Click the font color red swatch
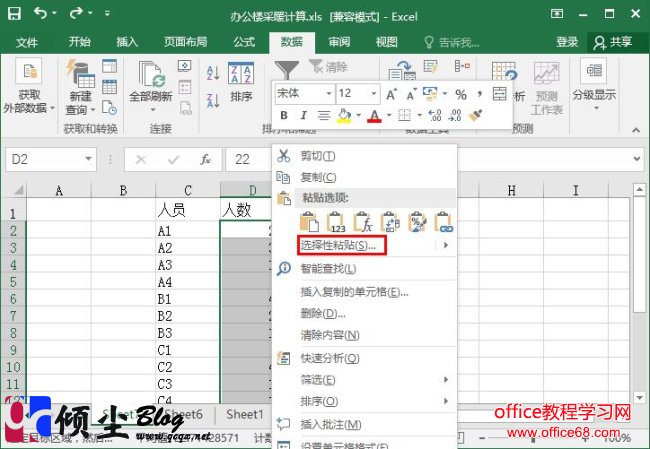The height and width of the screenshot is (449, 650). point(374,116)
